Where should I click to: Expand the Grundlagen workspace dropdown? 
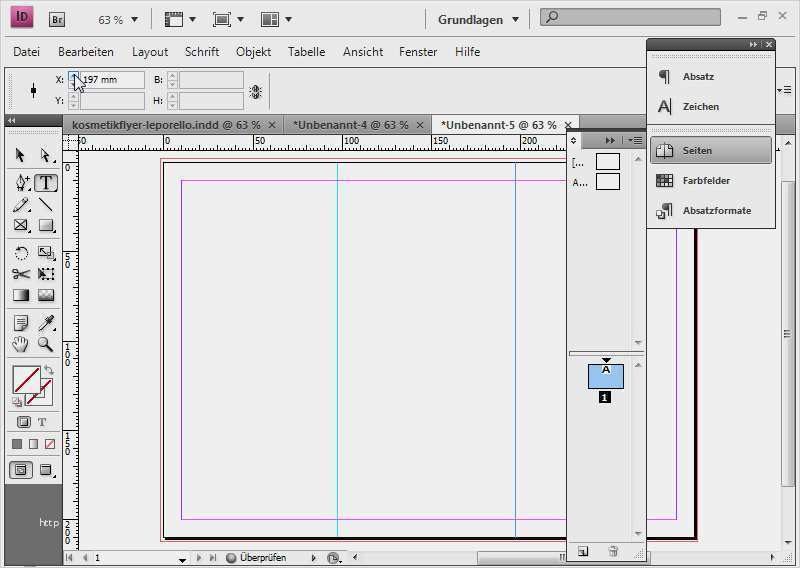pos(479,19)
